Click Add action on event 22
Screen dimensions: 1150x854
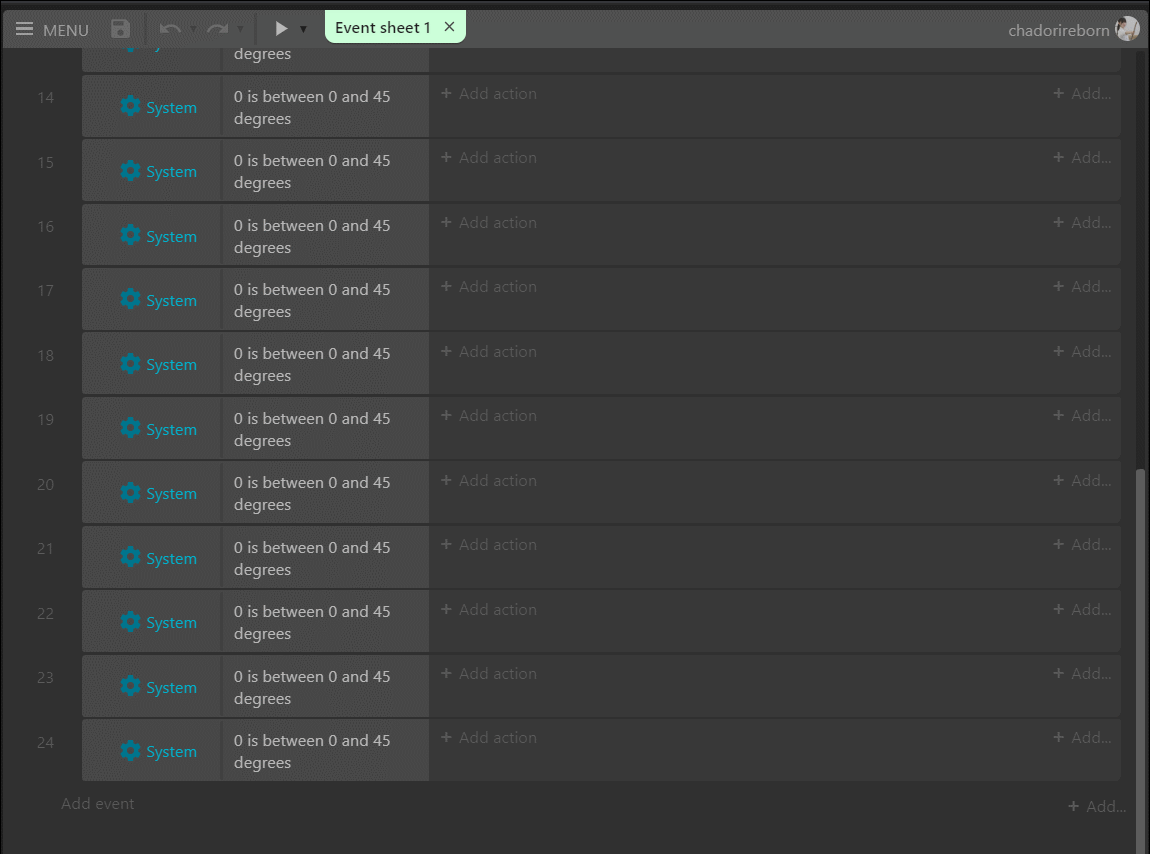[x=487, y=609]
